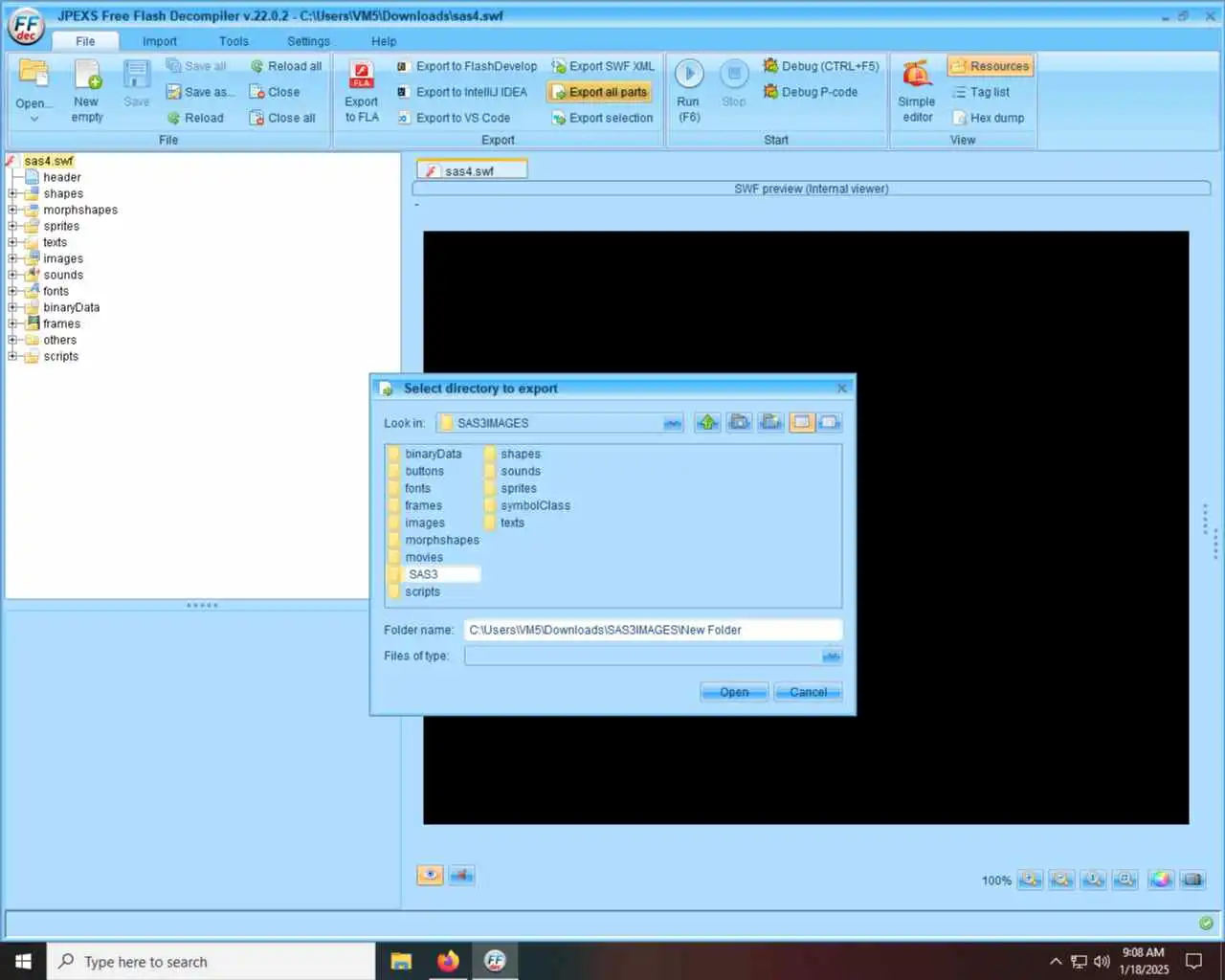
Task: Click Cancel in export dialog
Action: coord(809,692)
